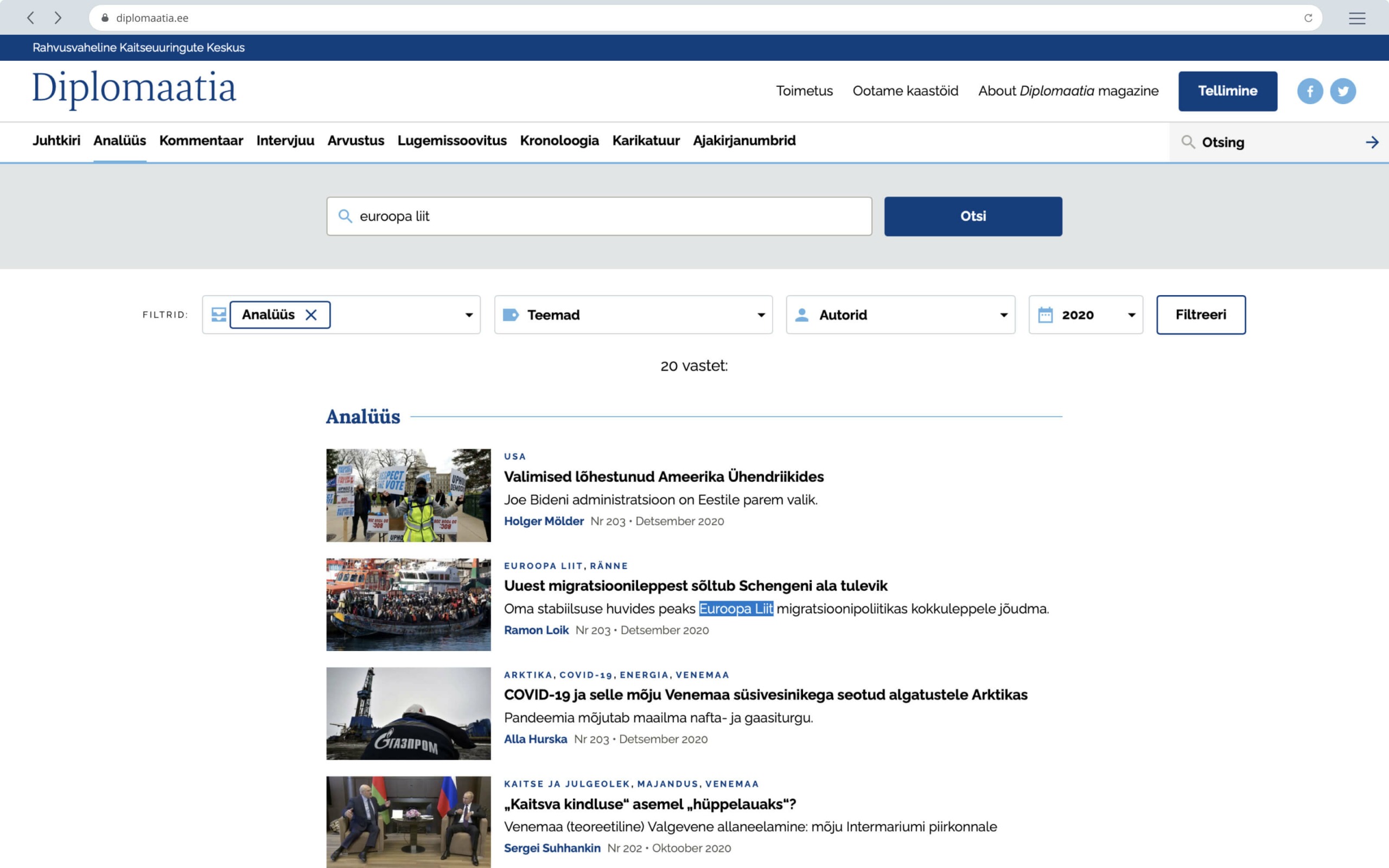Open author Ramon Loik's page

537,630
